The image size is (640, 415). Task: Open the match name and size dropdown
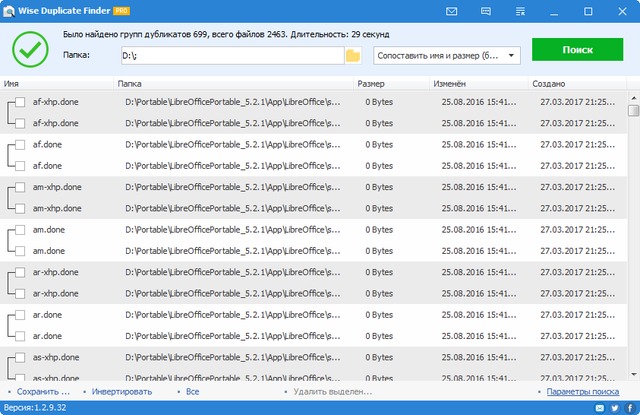(x=445, y=55)
